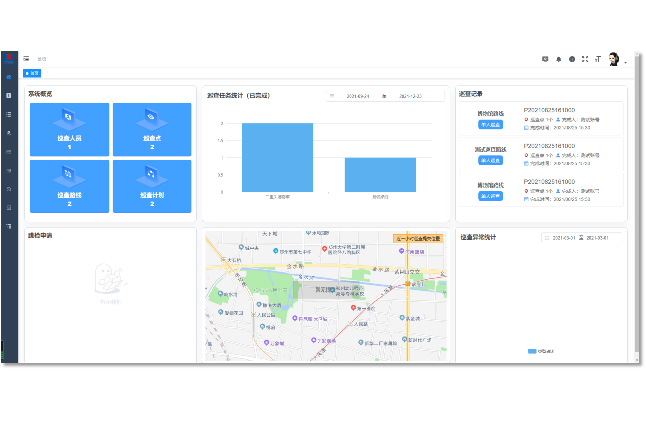Viewport: 646px width, 422px height.
Task: Click the message icon in the top bar
Action: [545, 59]
